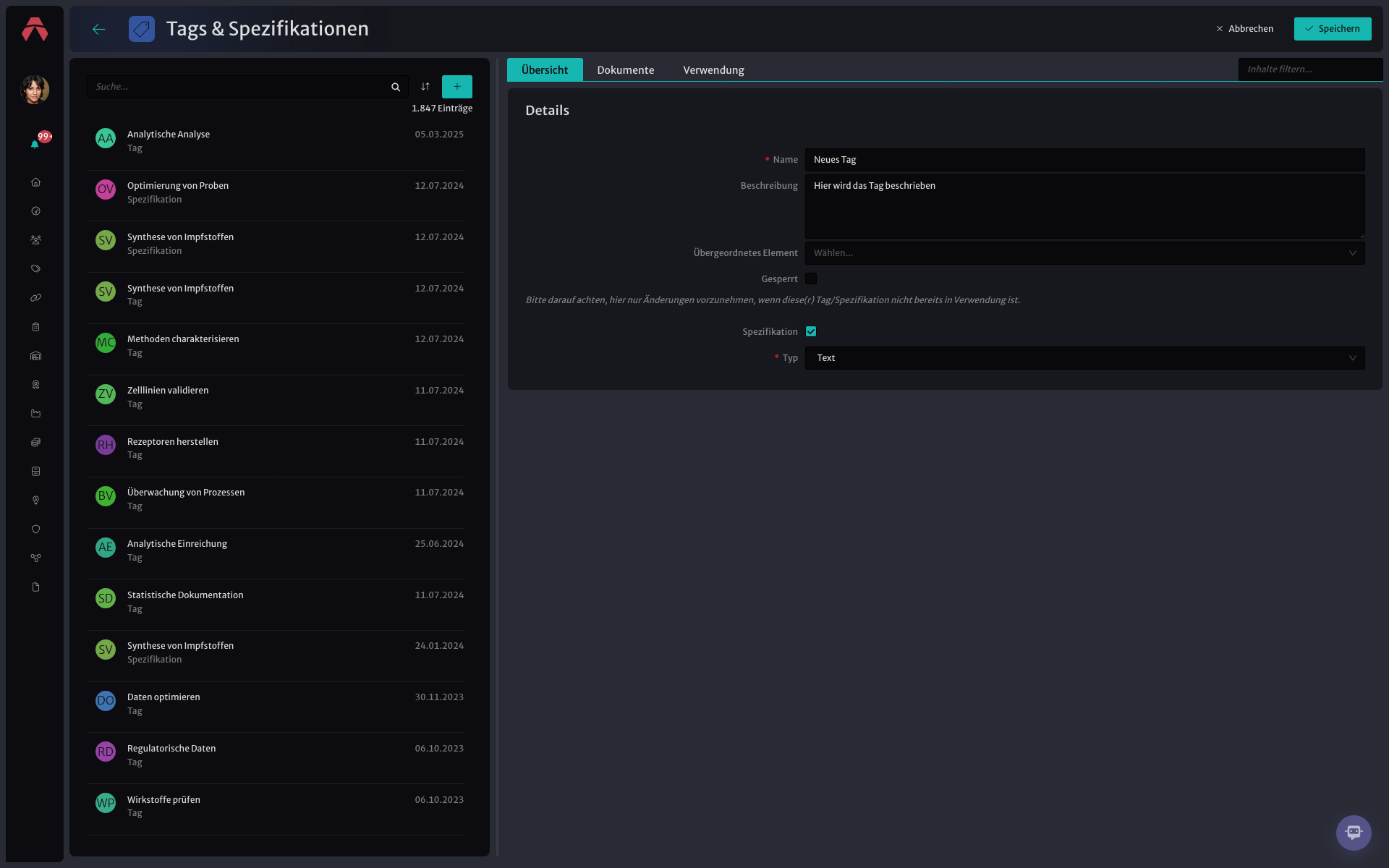The image size is (1389, 868).
Task: Open dashboard gauge icon in sidebar
Action: tap(35, 211)
